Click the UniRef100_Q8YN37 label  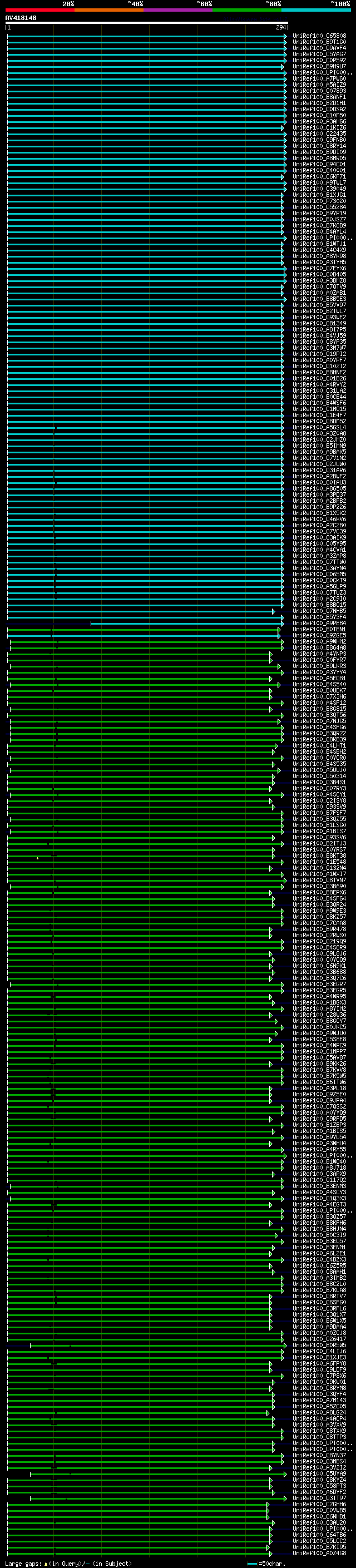tap(319, 1455)
